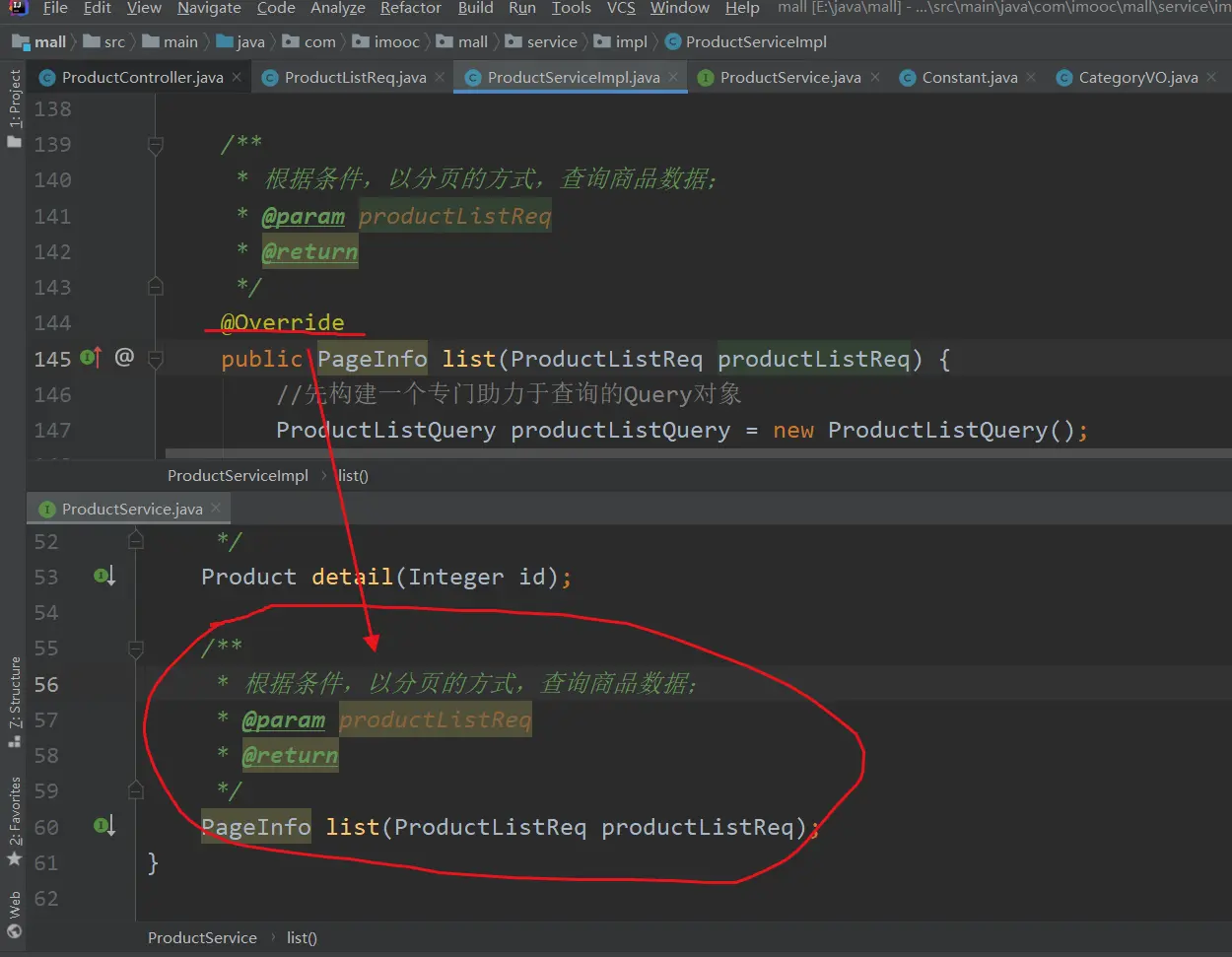Click ProductServiceImpl in the upper editor breadcrumb
The image size is (1232, 957).
pos(238,475)
